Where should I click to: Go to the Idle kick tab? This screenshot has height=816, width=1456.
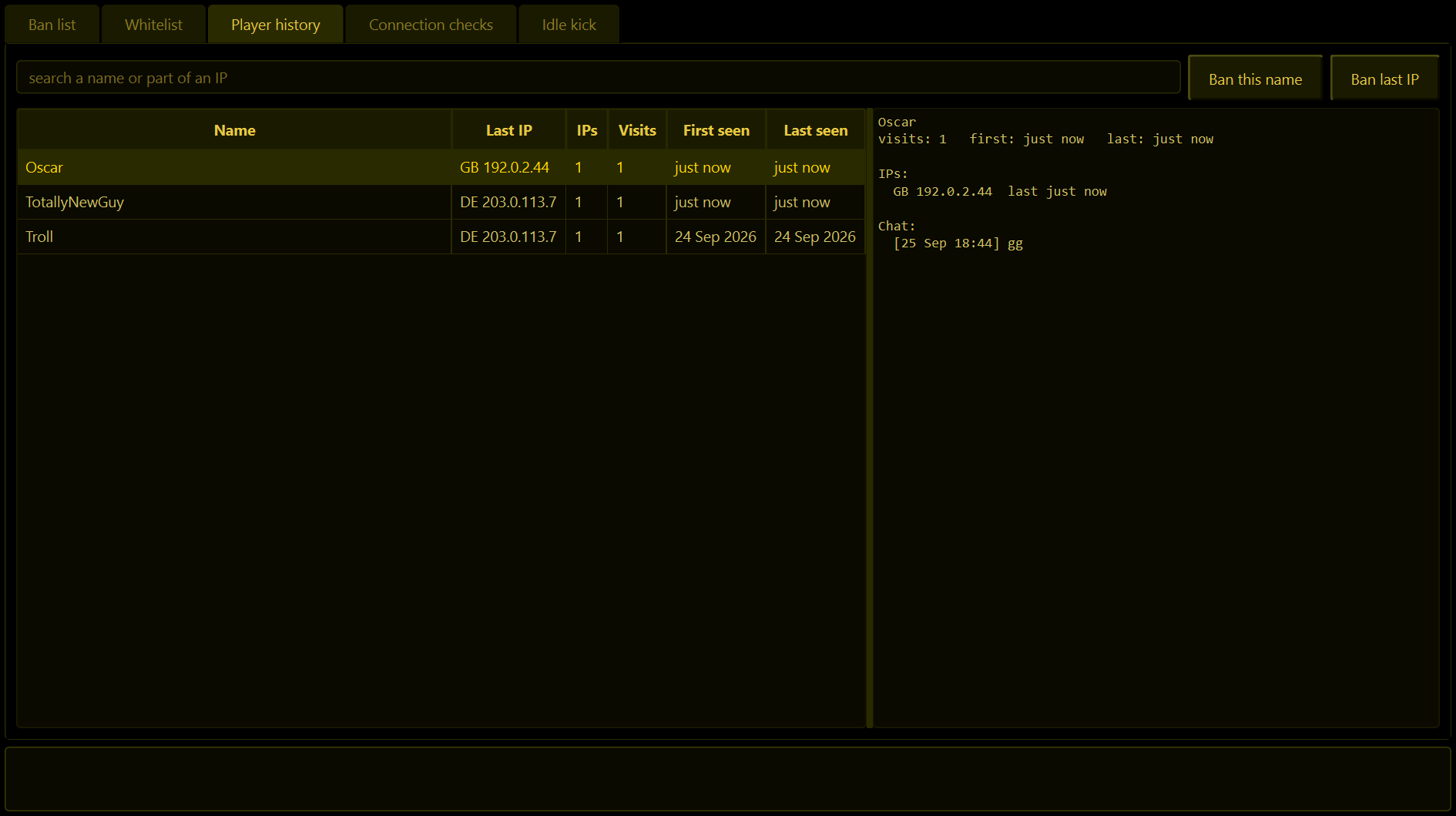click(x=569, y=25)
